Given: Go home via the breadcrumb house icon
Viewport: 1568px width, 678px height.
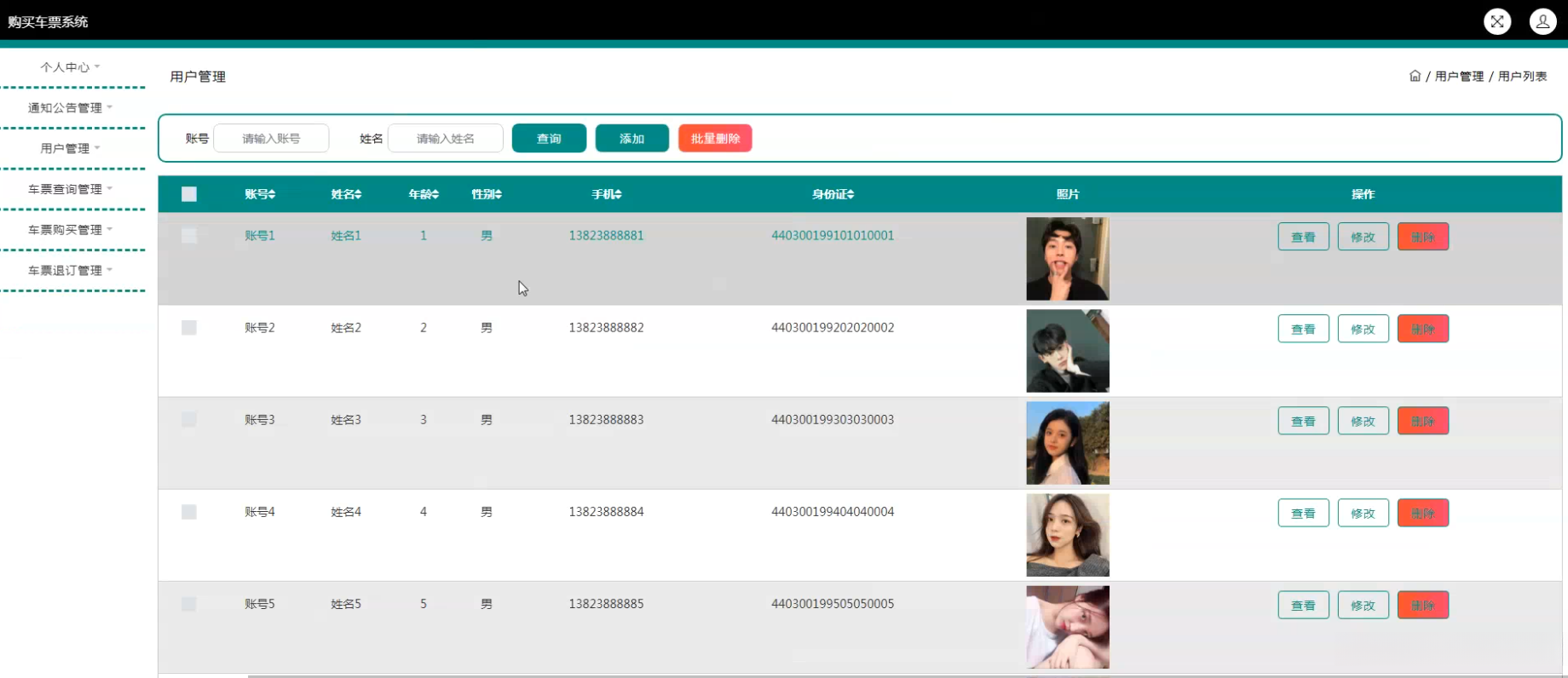Looking at the screenshot, I should (x=1415, y=76).
